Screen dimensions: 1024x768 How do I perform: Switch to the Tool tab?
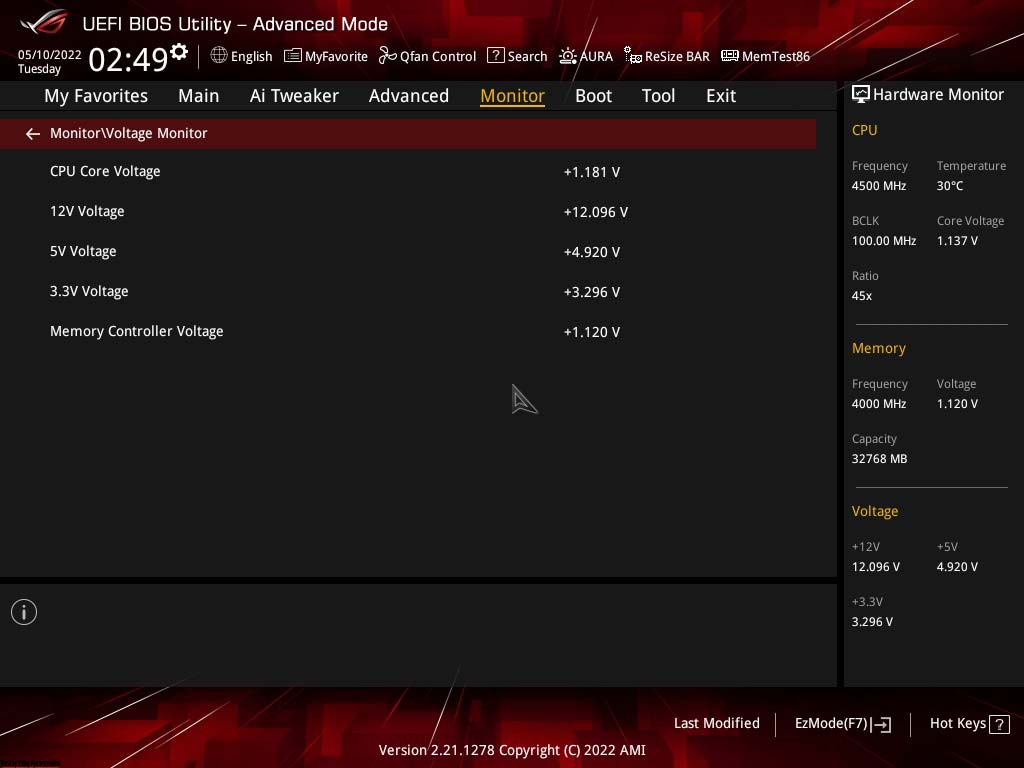[x=658, y=96]
